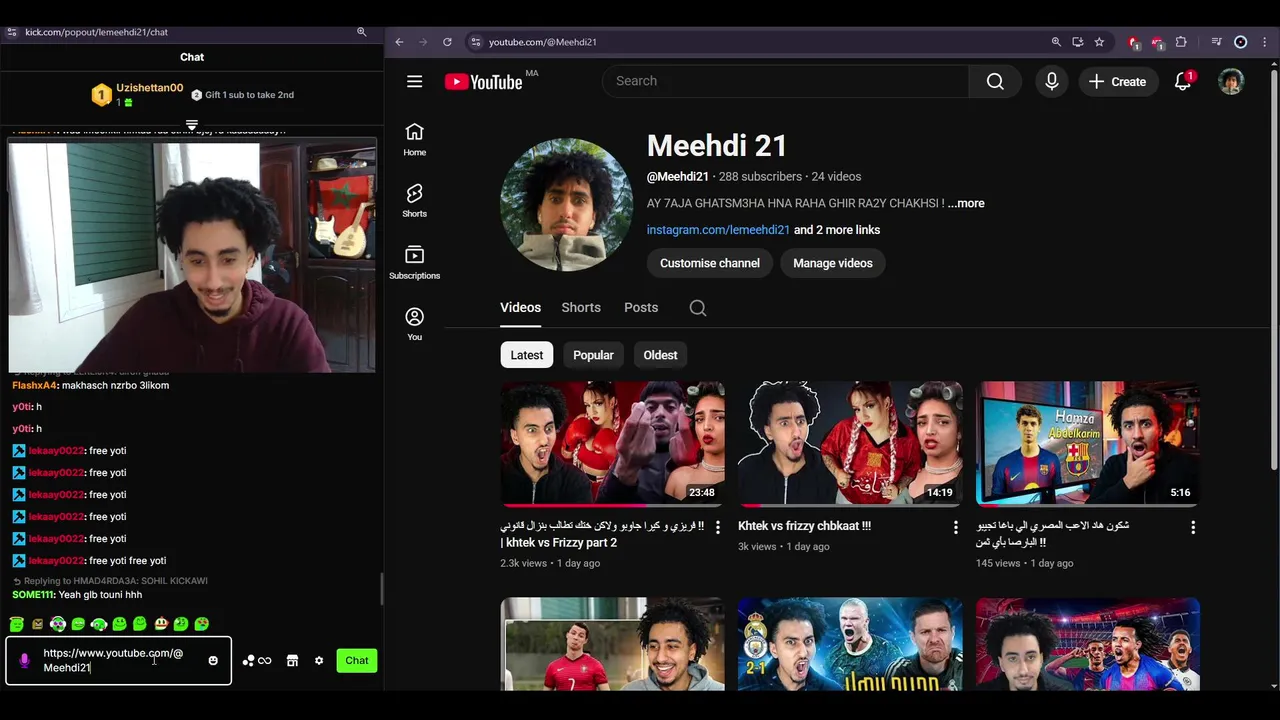Select the Popular sort chip
Viewport: 1280px width, 720px height.
[593, 355]
